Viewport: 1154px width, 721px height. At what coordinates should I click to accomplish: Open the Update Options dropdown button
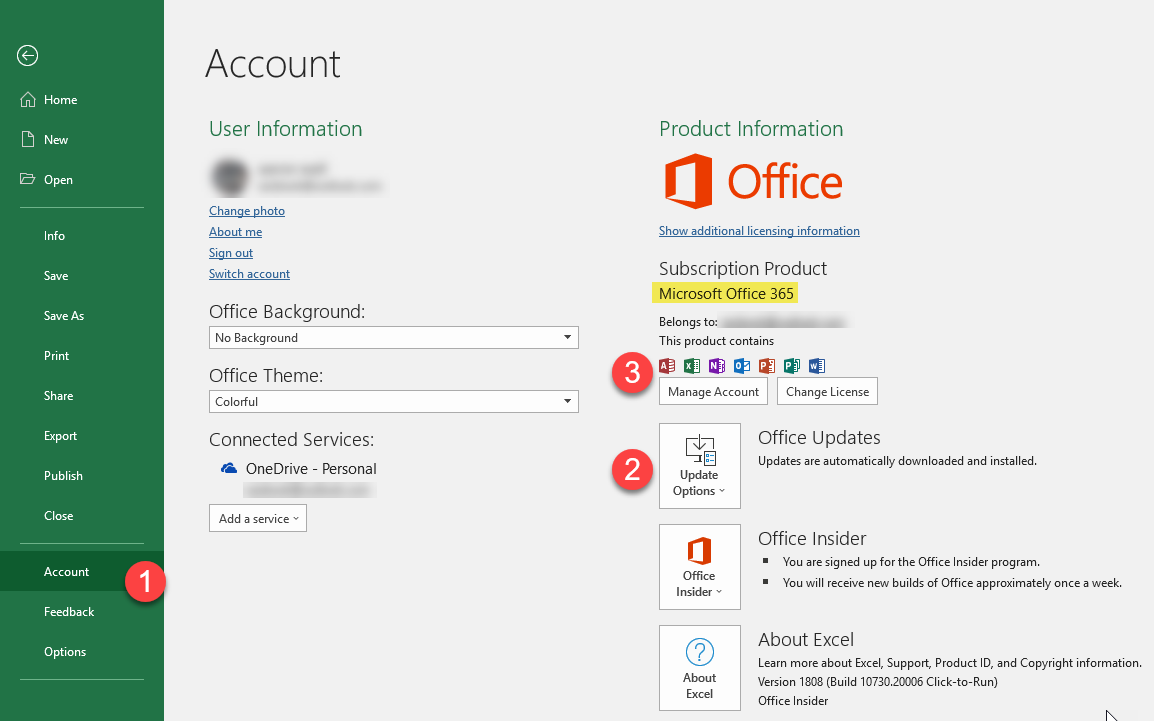700,466
